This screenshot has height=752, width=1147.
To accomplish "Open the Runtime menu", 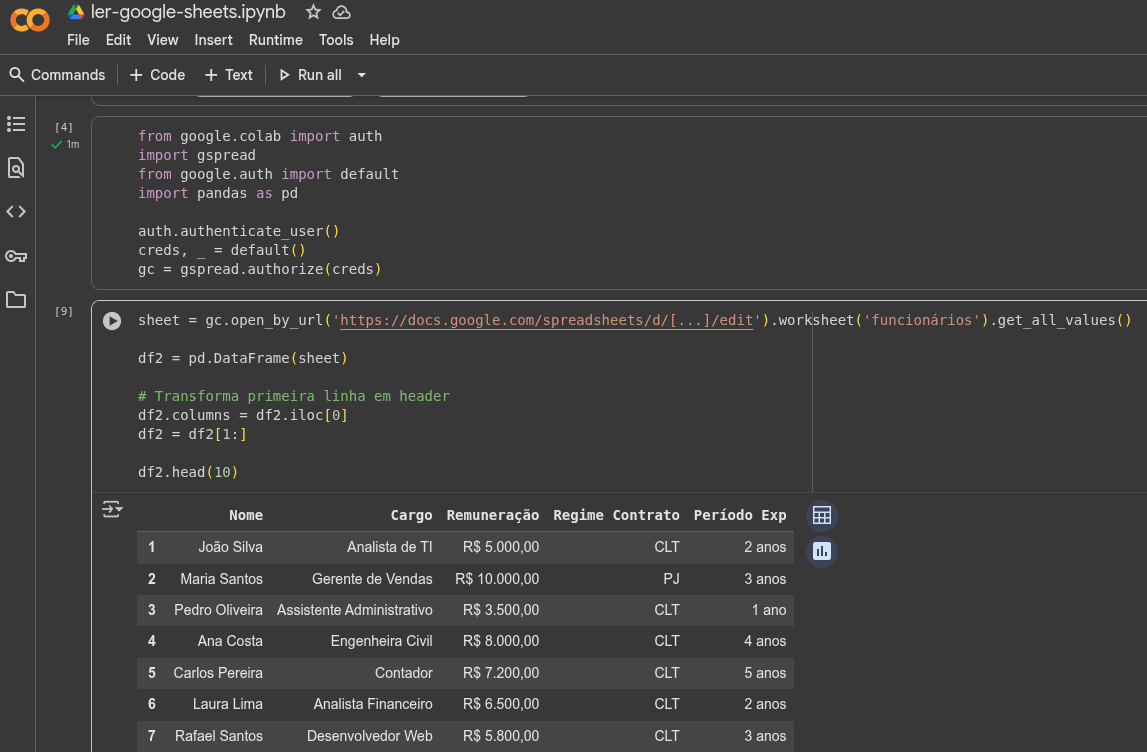I will pos(276,40).
